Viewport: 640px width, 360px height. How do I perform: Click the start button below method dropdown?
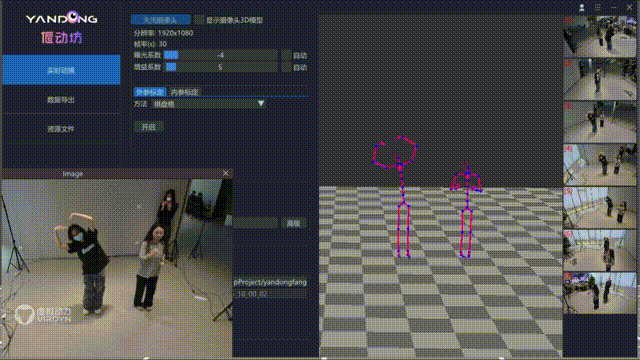coord(148,127)
